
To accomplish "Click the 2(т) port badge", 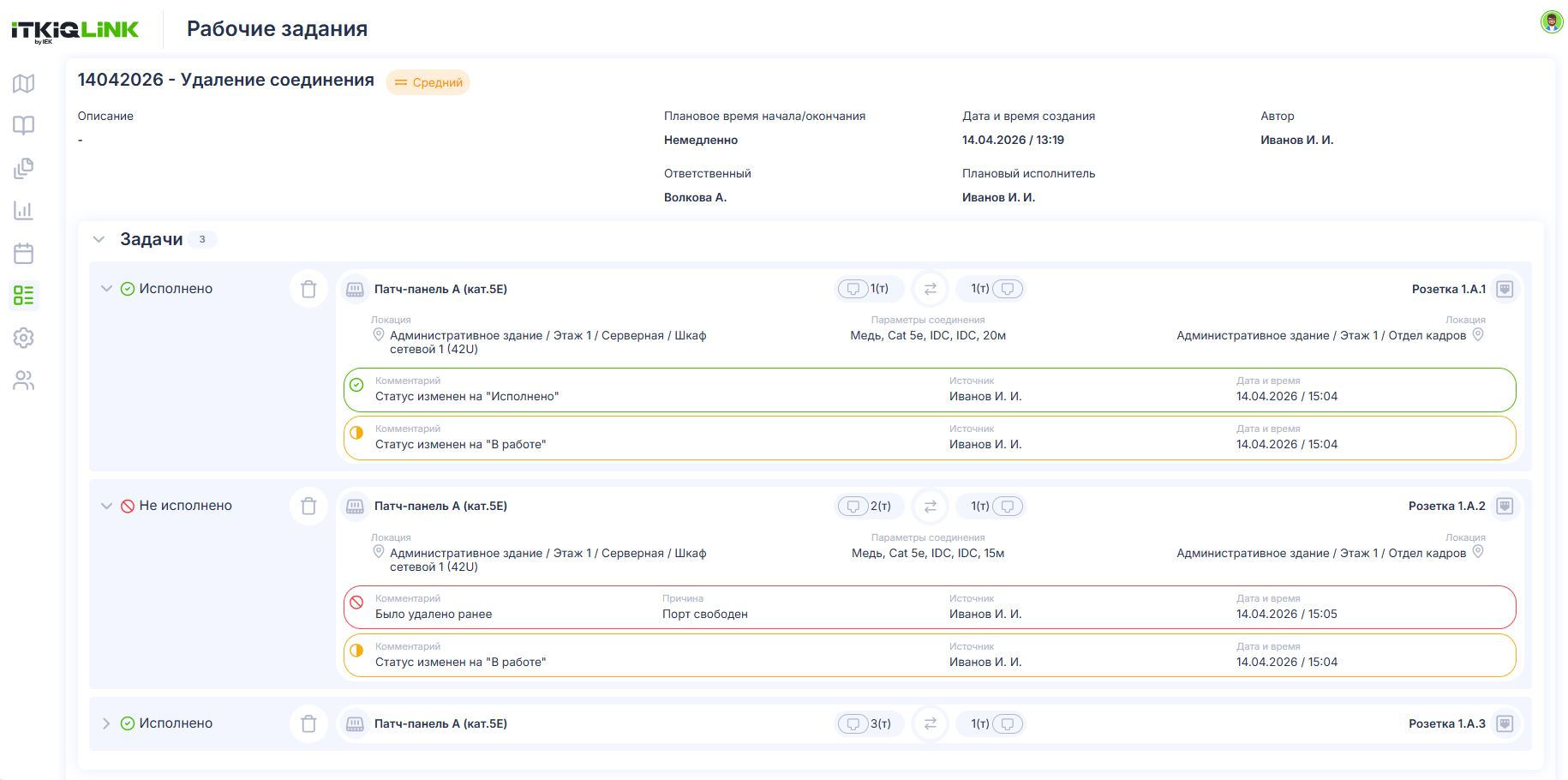I will click(x=870, y=507).
